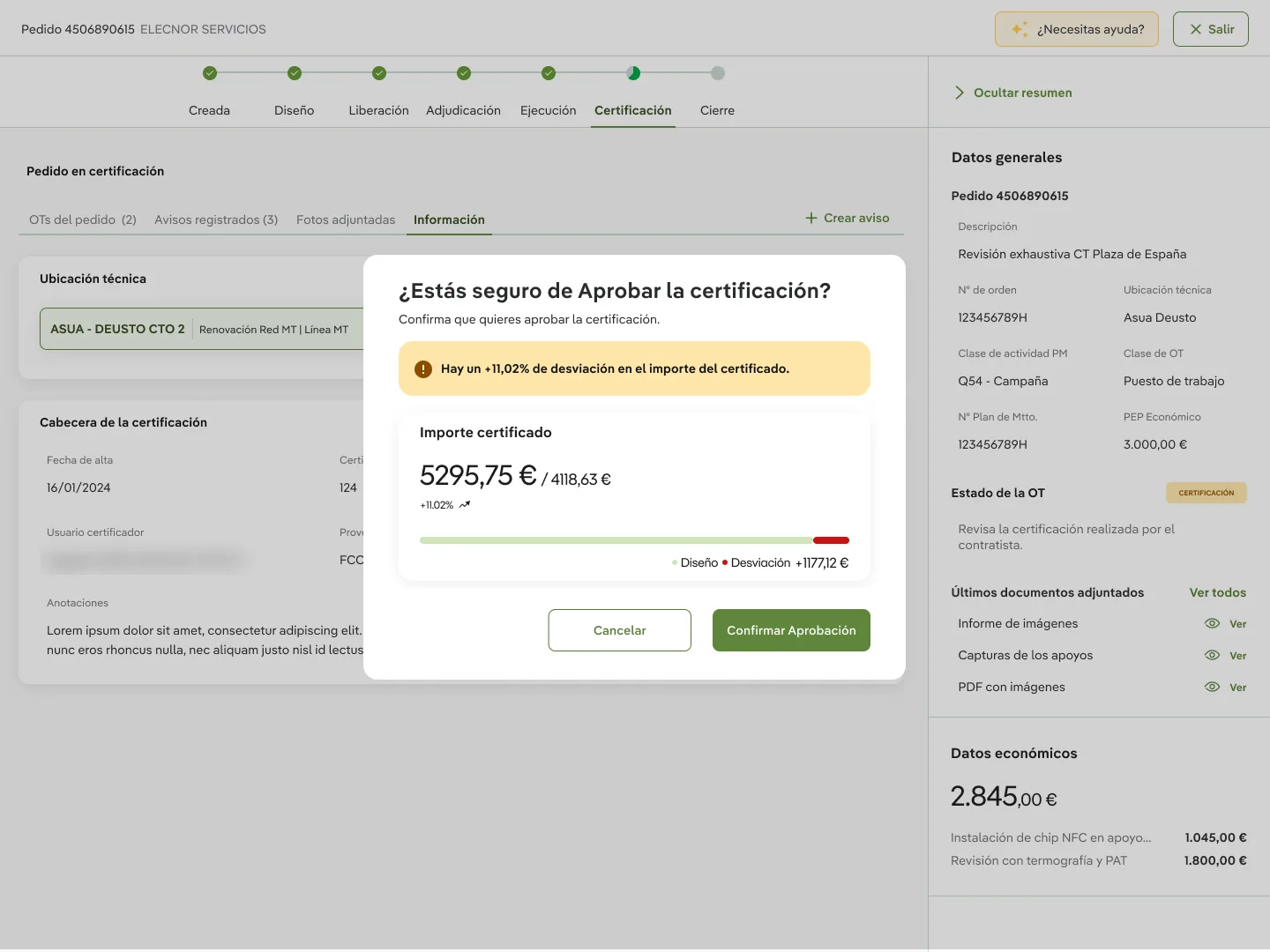Select the Adjudicación step checkmark
This screenshot has height=952, width=1270.
pyautogui.click(x=464, y=73)
